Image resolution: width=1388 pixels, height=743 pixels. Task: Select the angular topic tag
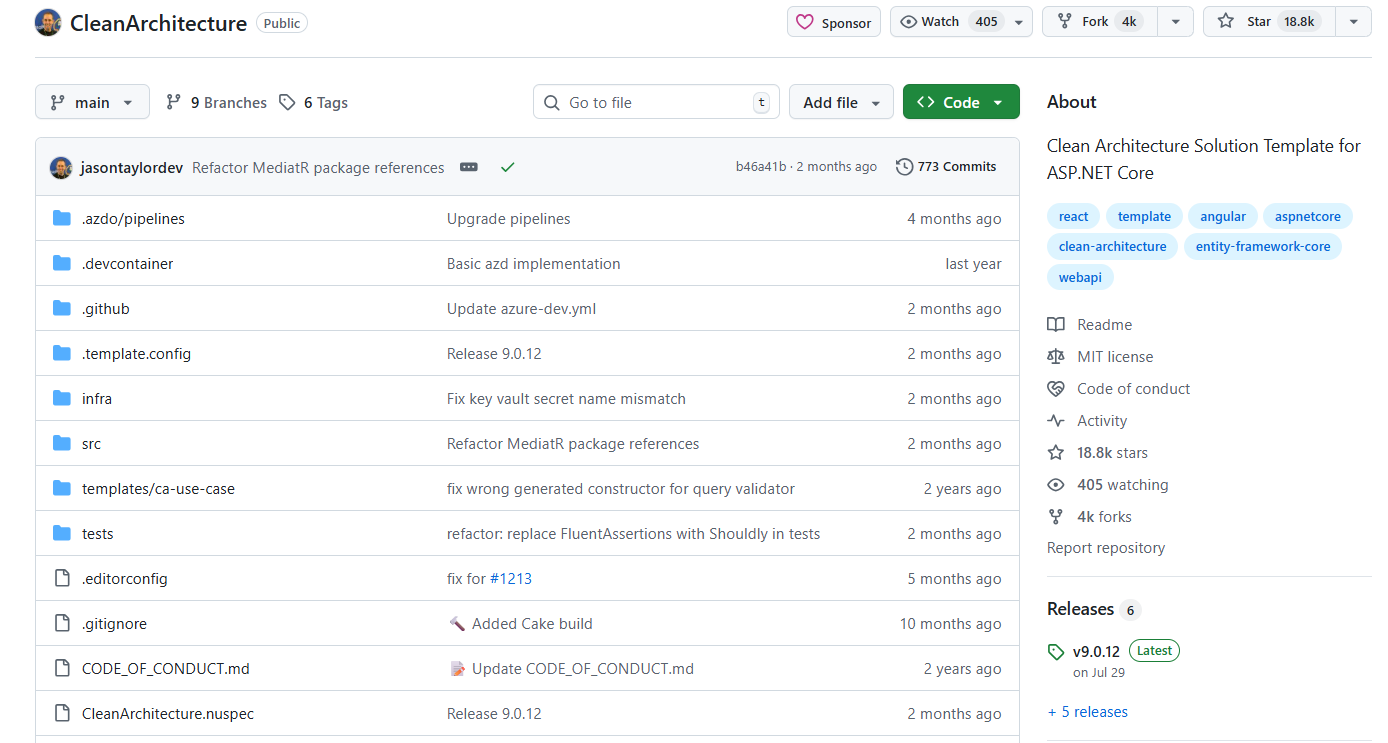click(x=1223, y=216)
